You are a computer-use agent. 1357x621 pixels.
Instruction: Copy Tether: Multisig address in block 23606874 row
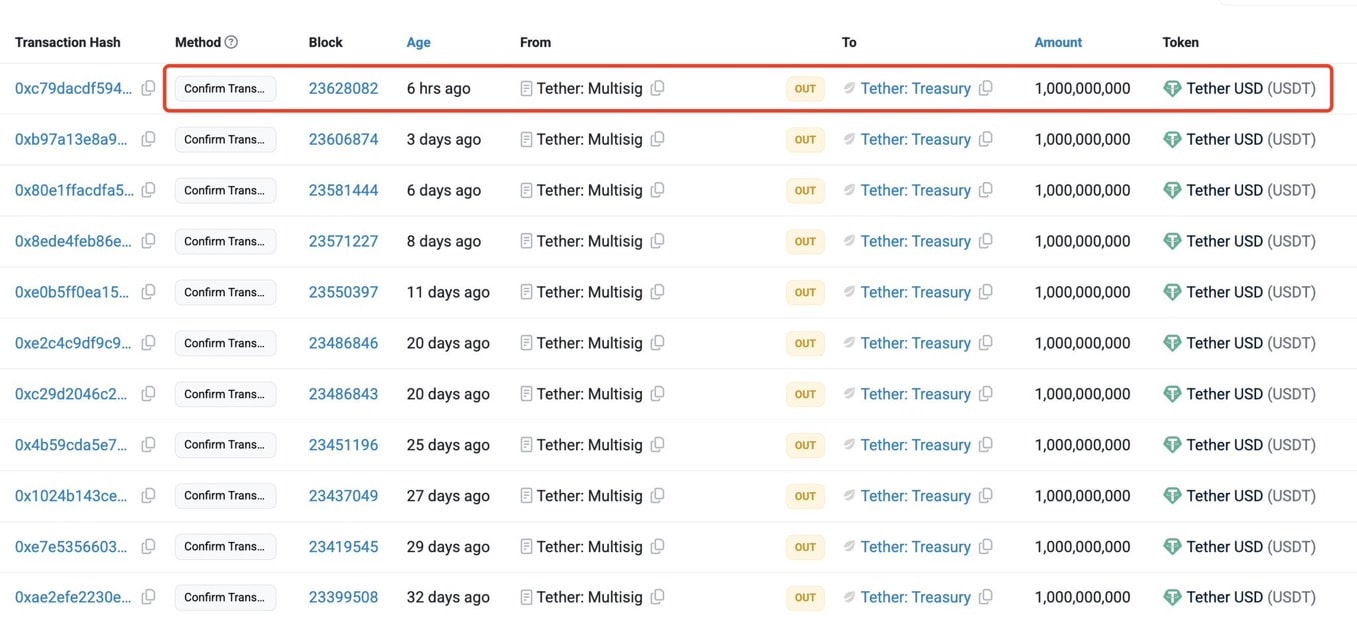coord(657,139)
